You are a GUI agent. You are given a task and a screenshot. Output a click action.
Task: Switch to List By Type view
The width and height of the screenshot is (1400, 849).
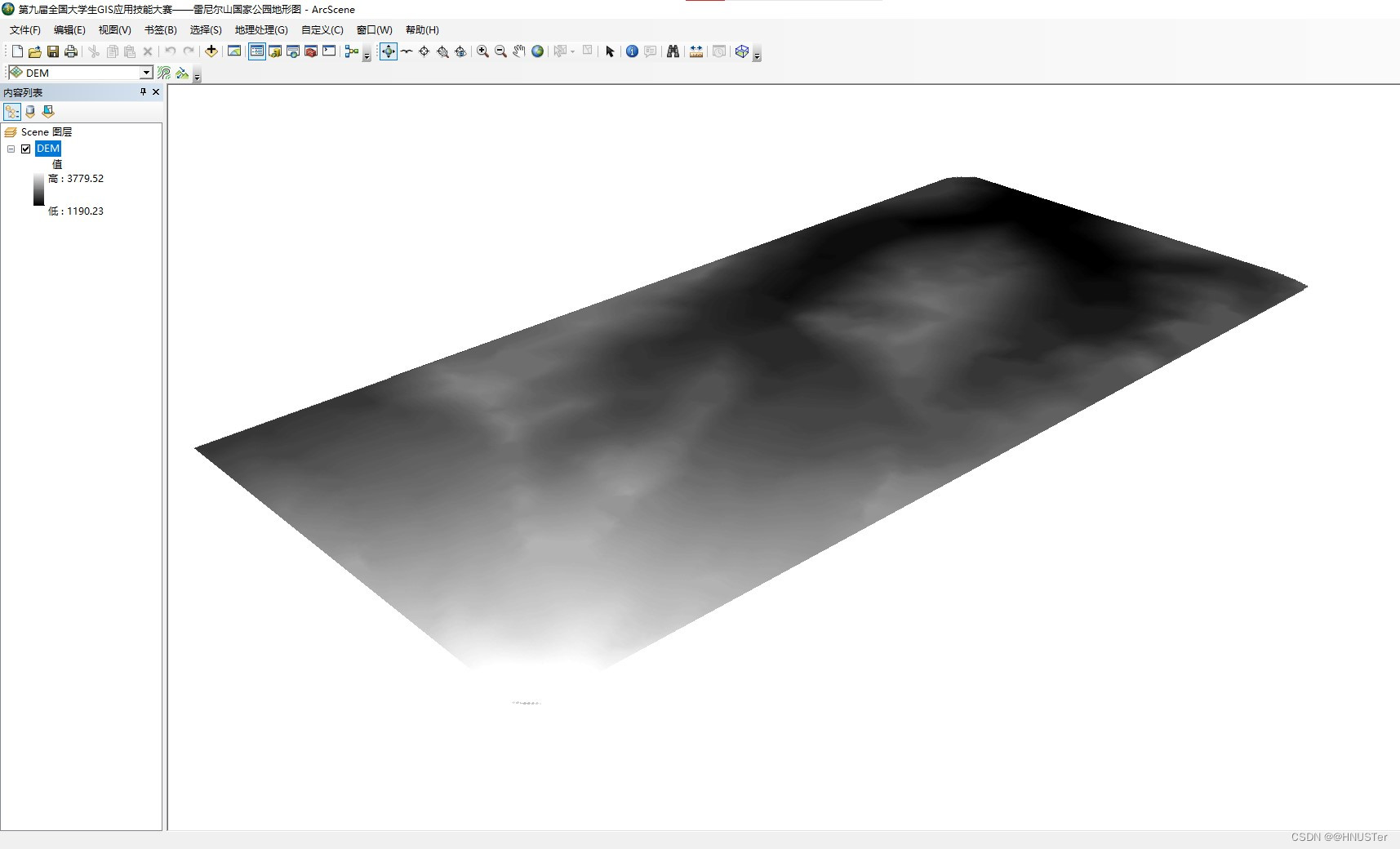pos(48,112)
